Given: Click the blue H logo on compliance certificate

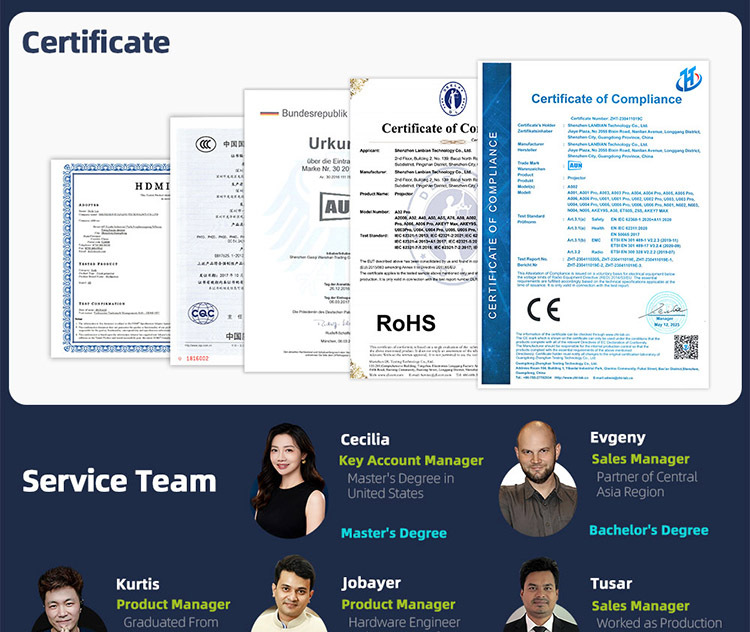Looking at the screenshot, I should (688, 79).
